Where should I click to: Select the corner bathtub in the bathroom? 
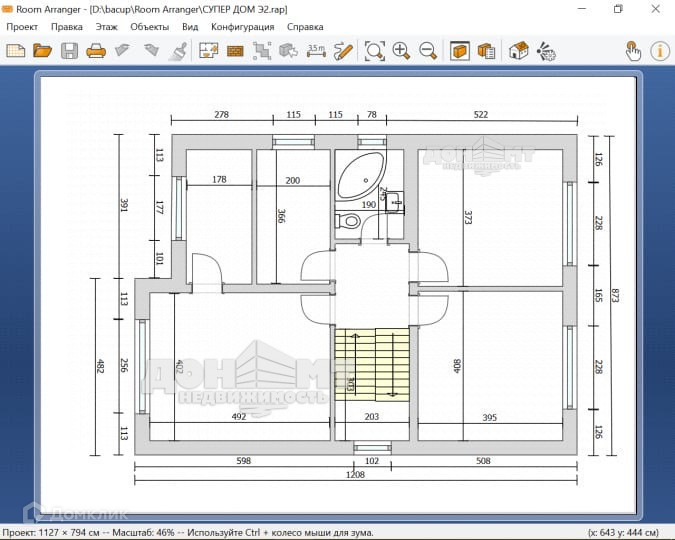(360, 177)
